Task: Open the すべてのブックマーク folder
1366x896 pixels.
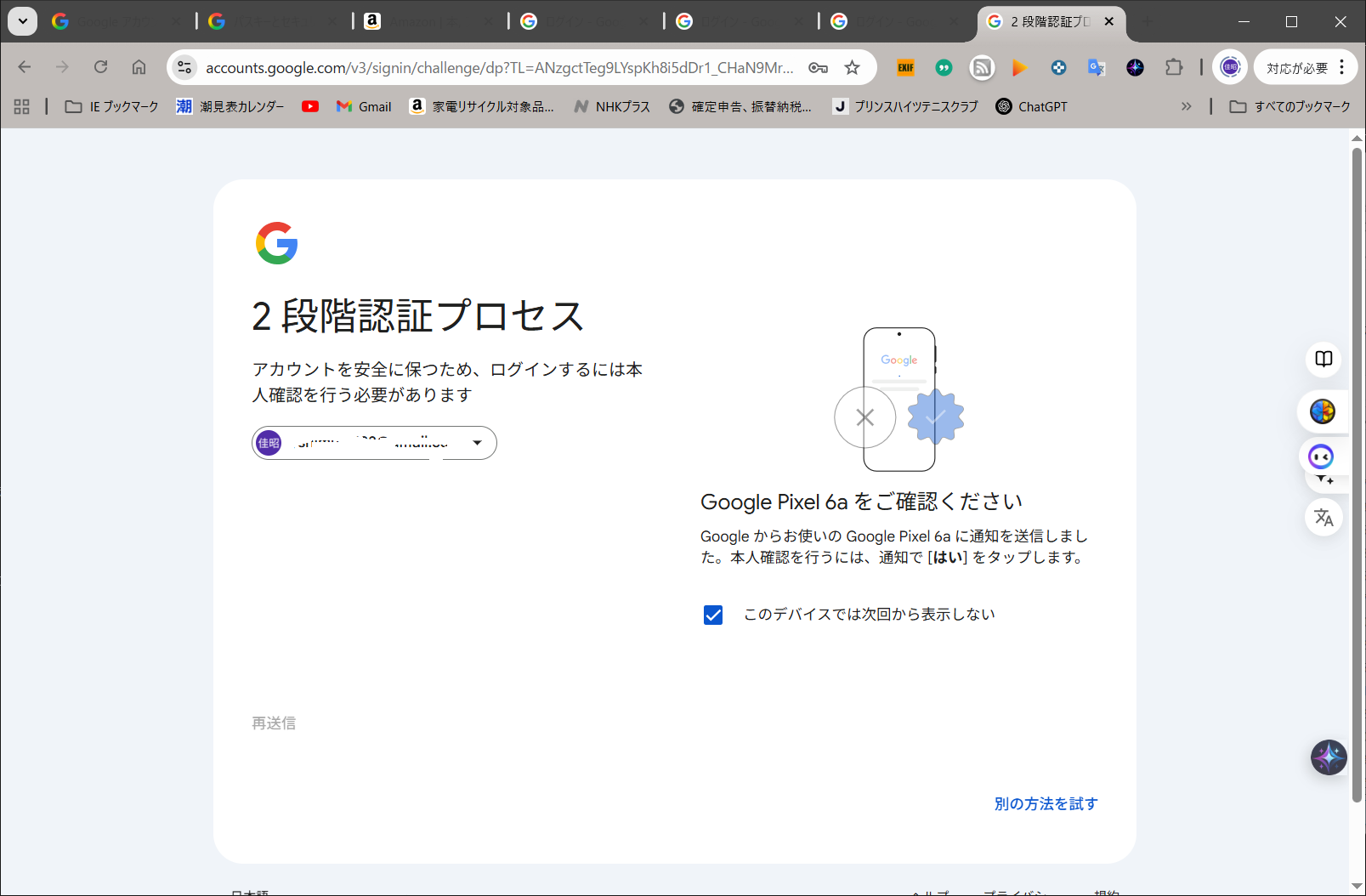Action: pos(1289,106)
